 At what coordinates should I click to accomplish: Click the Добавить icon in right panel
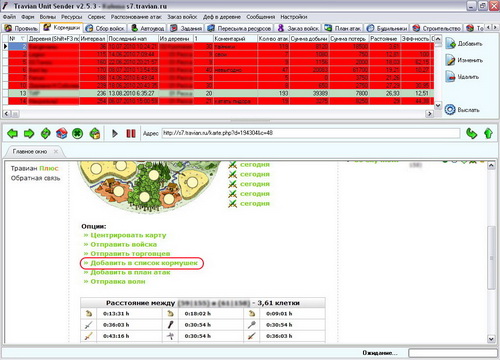(451, 43)
